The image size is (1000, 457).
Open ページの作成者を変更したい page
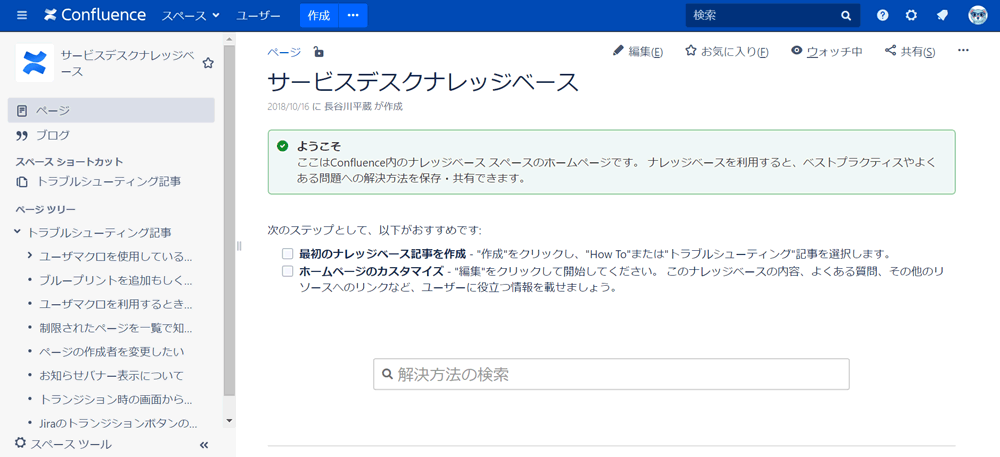112,351
